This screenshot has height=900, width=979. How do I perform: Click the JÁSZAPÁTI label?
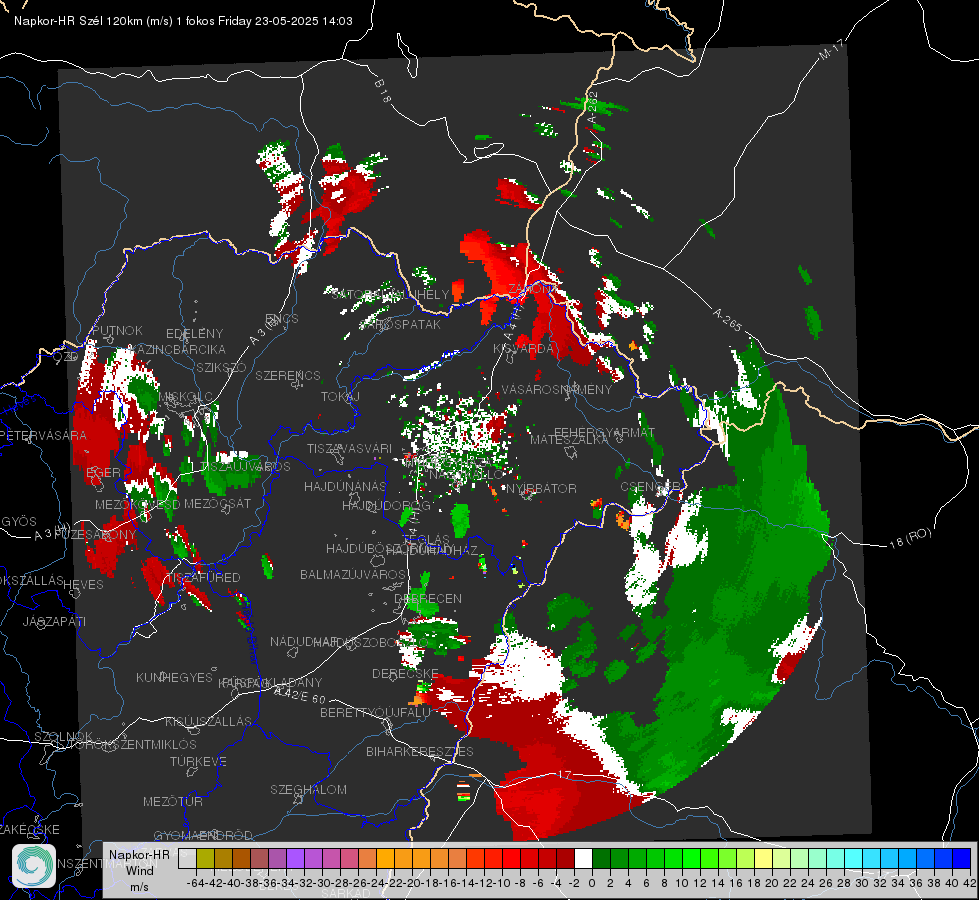point(54,621)
